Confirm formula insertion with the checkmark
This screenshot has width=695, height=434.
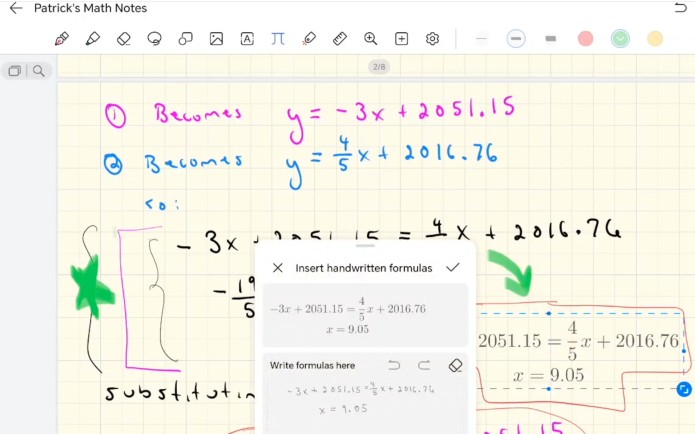coord(453,267)
